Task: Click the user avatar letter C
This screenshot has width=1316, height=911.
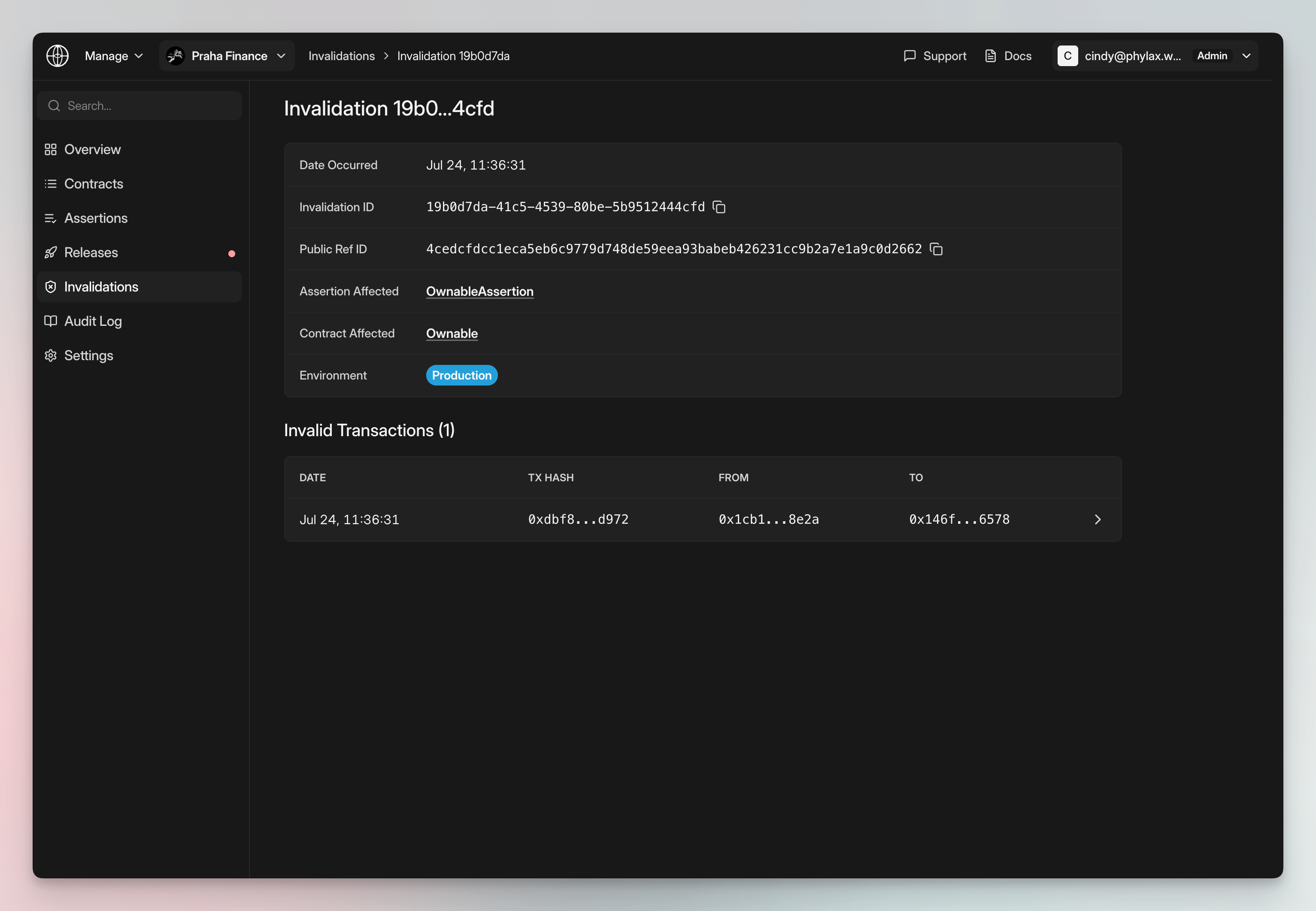Action: (1067, 56)
